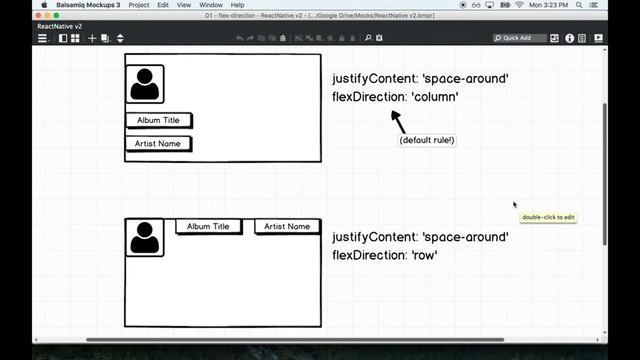Switch to single mockup view icon
Screen dimensions: 640x360
tap(63, 38)
